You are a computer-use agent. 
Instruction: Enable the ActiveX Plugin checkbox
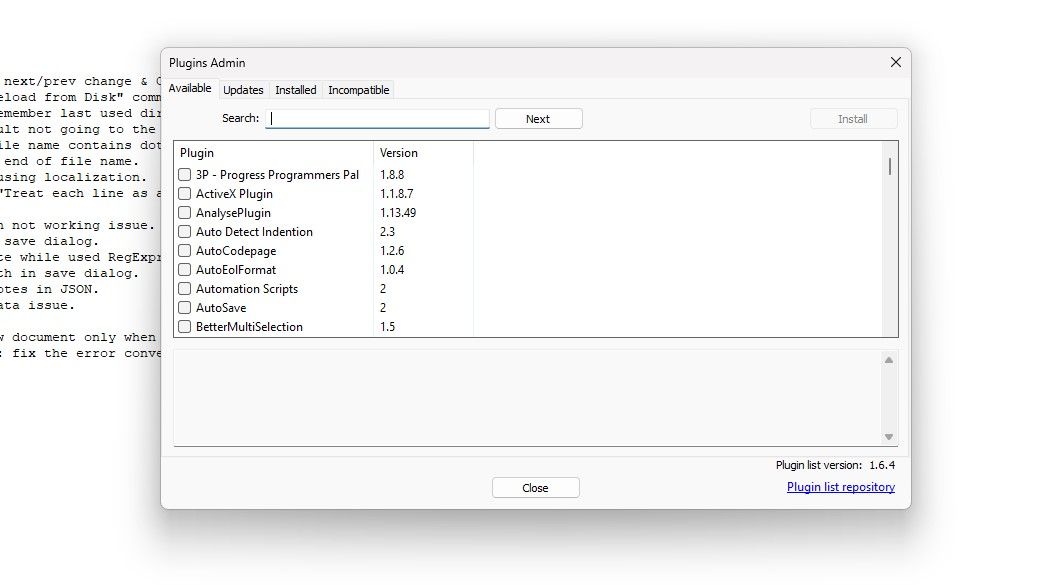[185, 193]
